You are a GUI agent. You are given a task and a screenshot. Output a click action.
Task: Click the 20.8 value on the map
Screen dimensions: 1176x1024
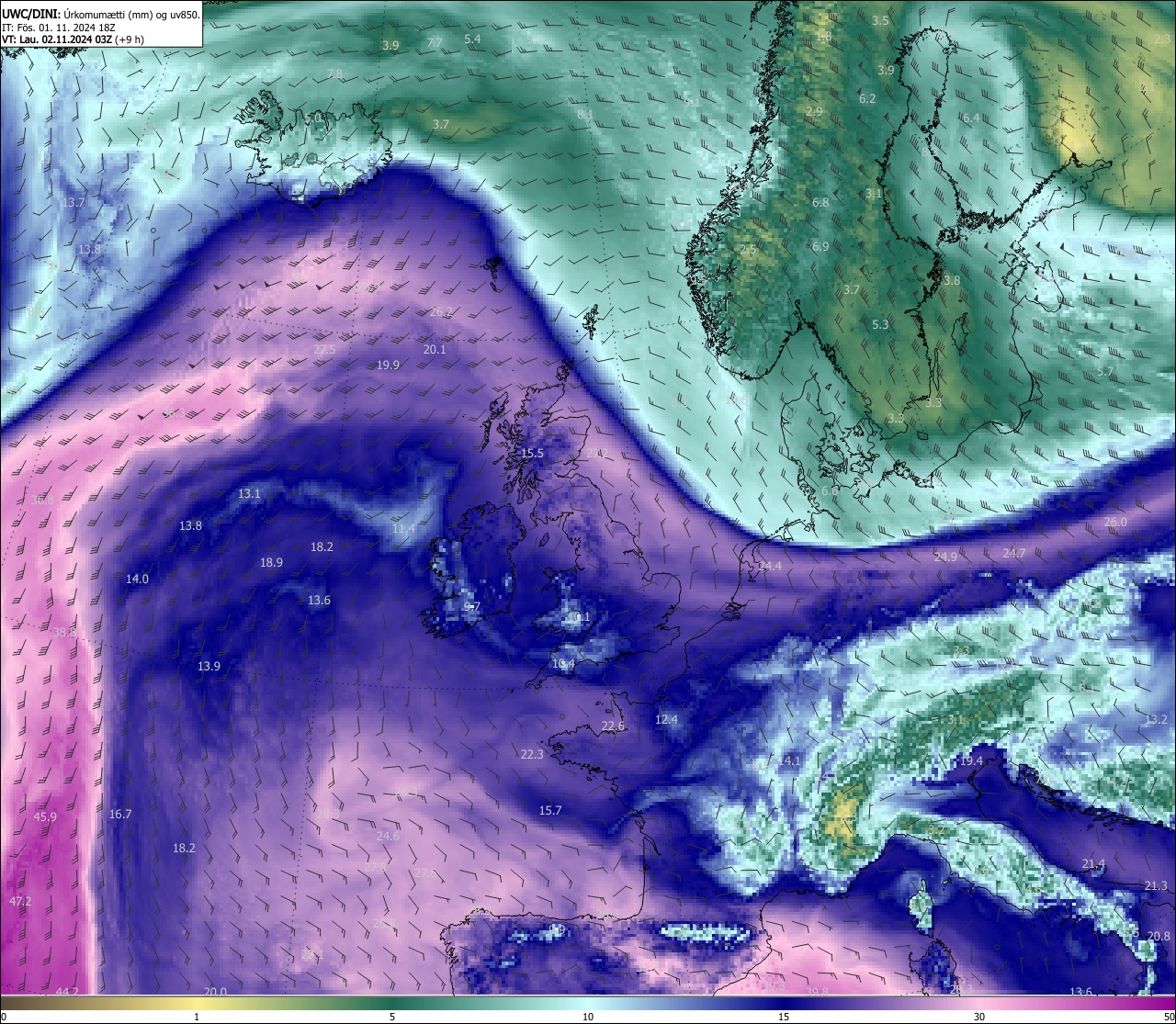(x=1159, y=937)
